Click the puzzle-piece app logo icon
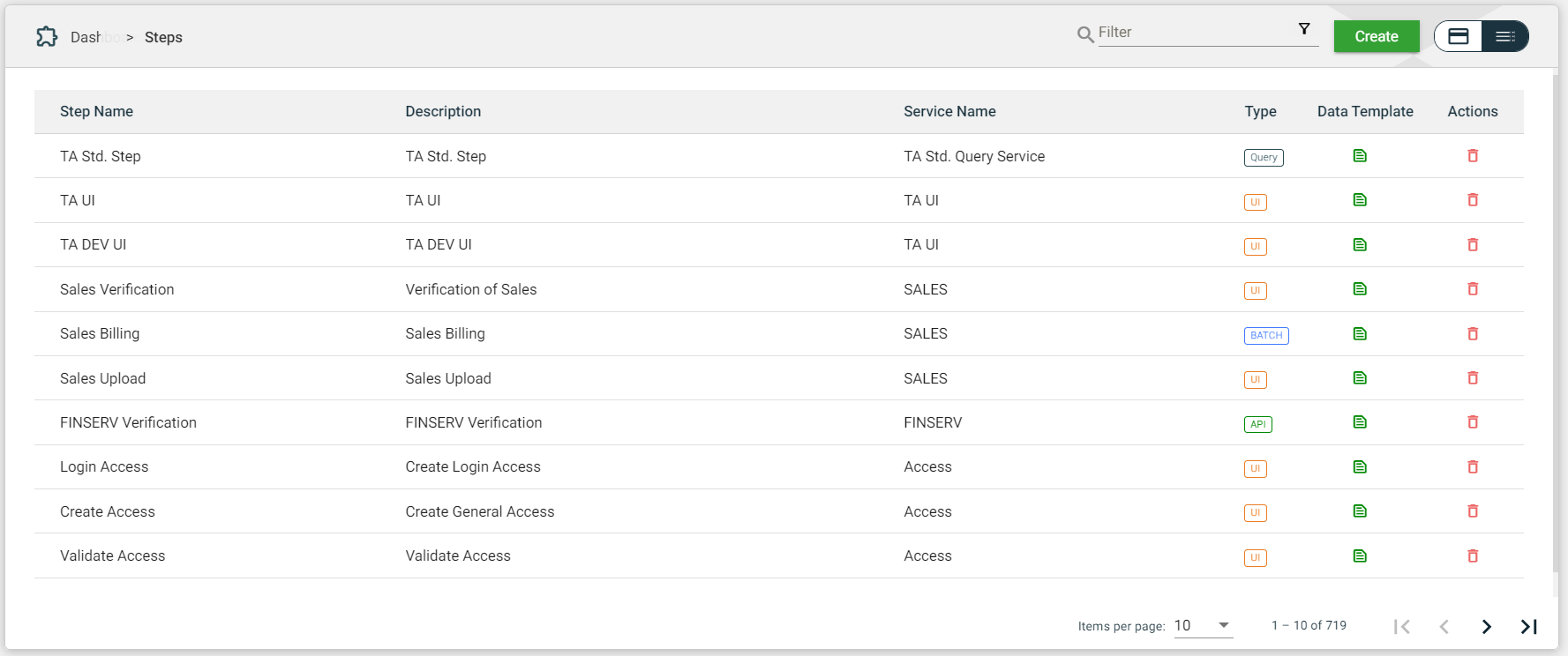The height and width of the screenshot is (656, 1568). tap(47, 37)
